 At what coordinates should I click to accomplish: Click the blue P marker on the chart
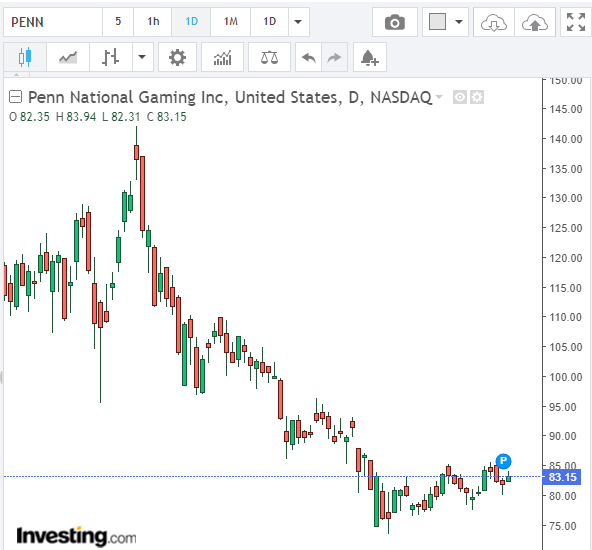(503, 461)
